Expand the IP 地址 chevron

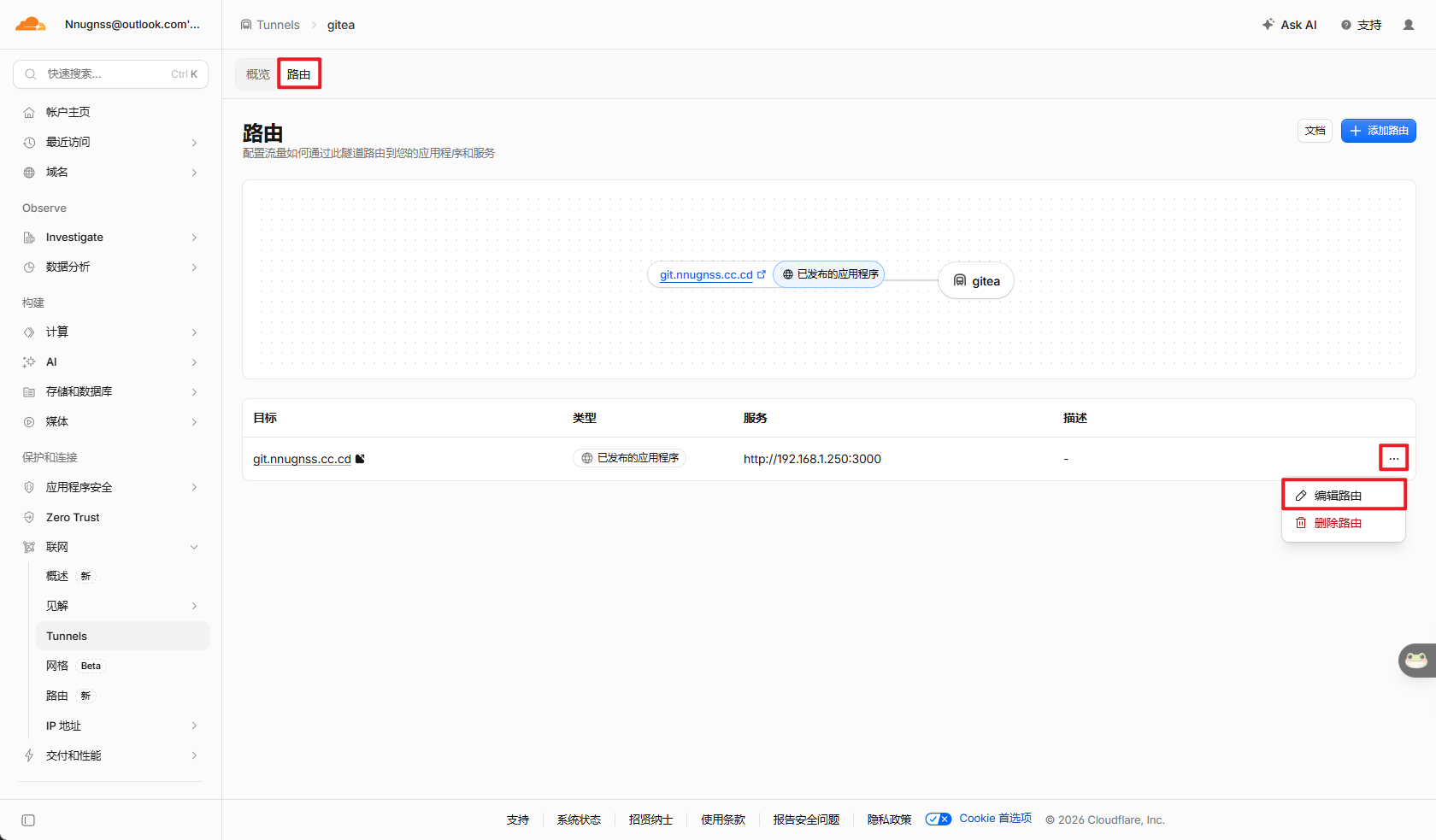194,725
